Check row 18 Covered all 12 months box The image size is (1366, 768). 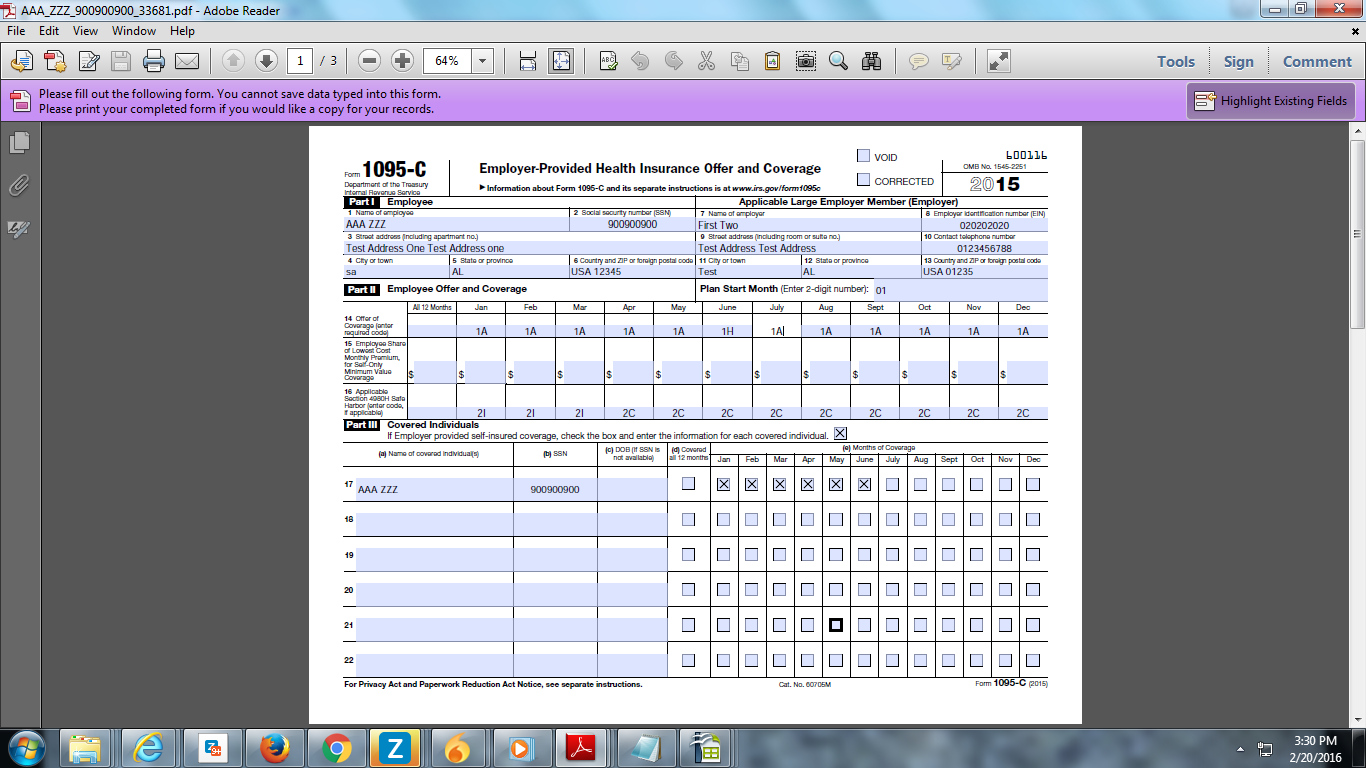coord(688,519)
